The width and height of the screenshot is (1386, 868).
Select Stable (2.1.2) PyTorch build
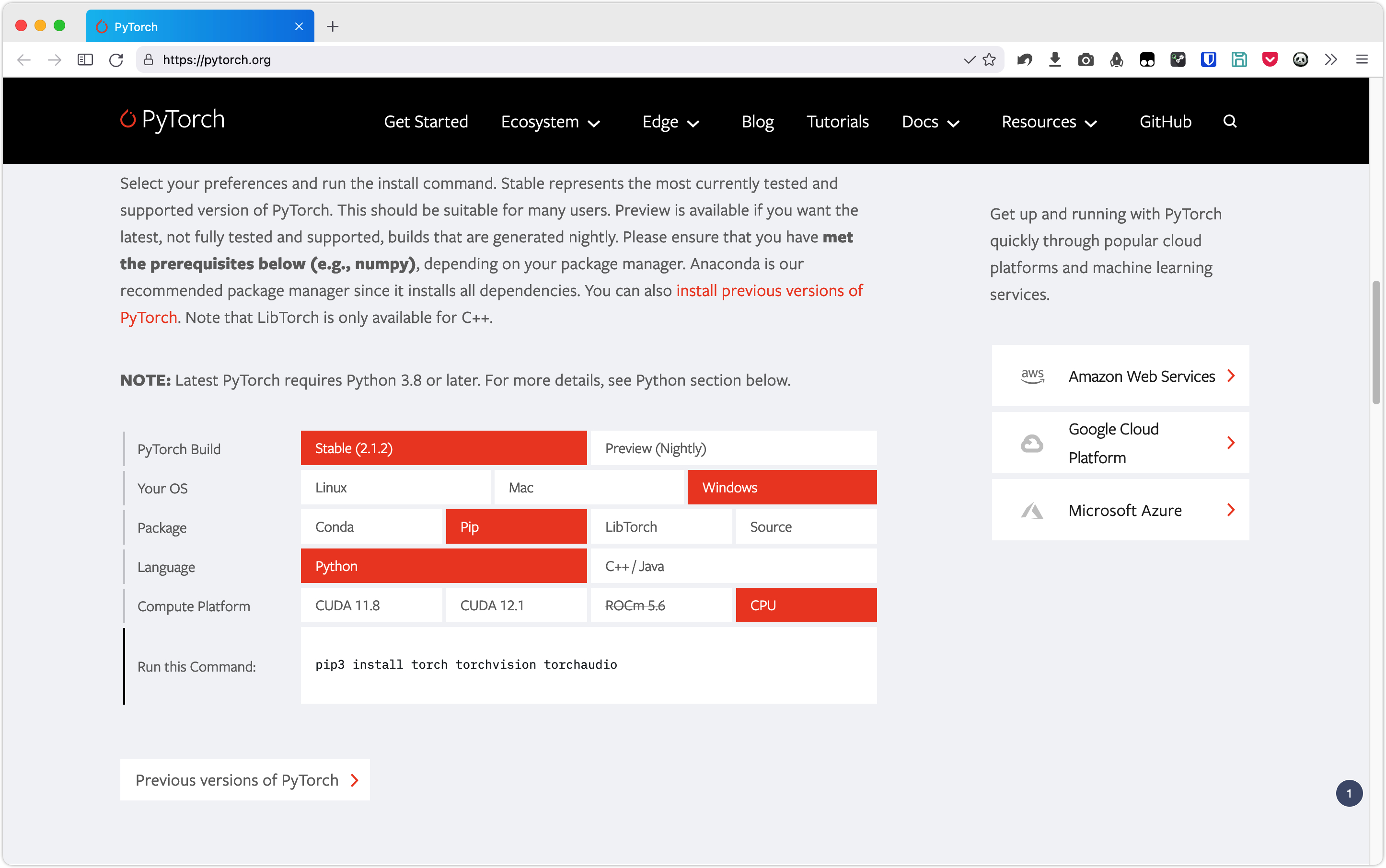[x=444, y=447]
